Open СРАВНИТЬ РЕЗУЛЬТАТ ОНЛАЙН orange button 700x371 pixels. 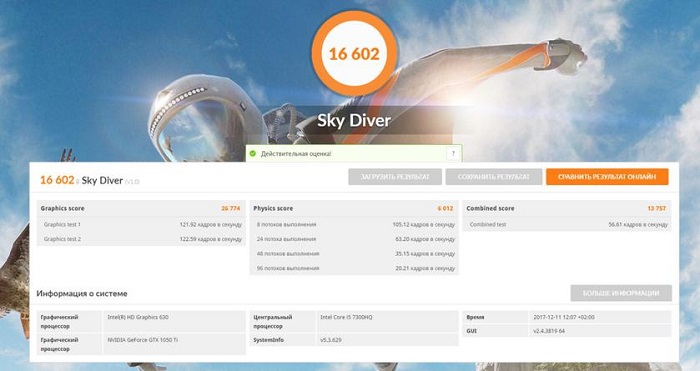pos(607,177)
